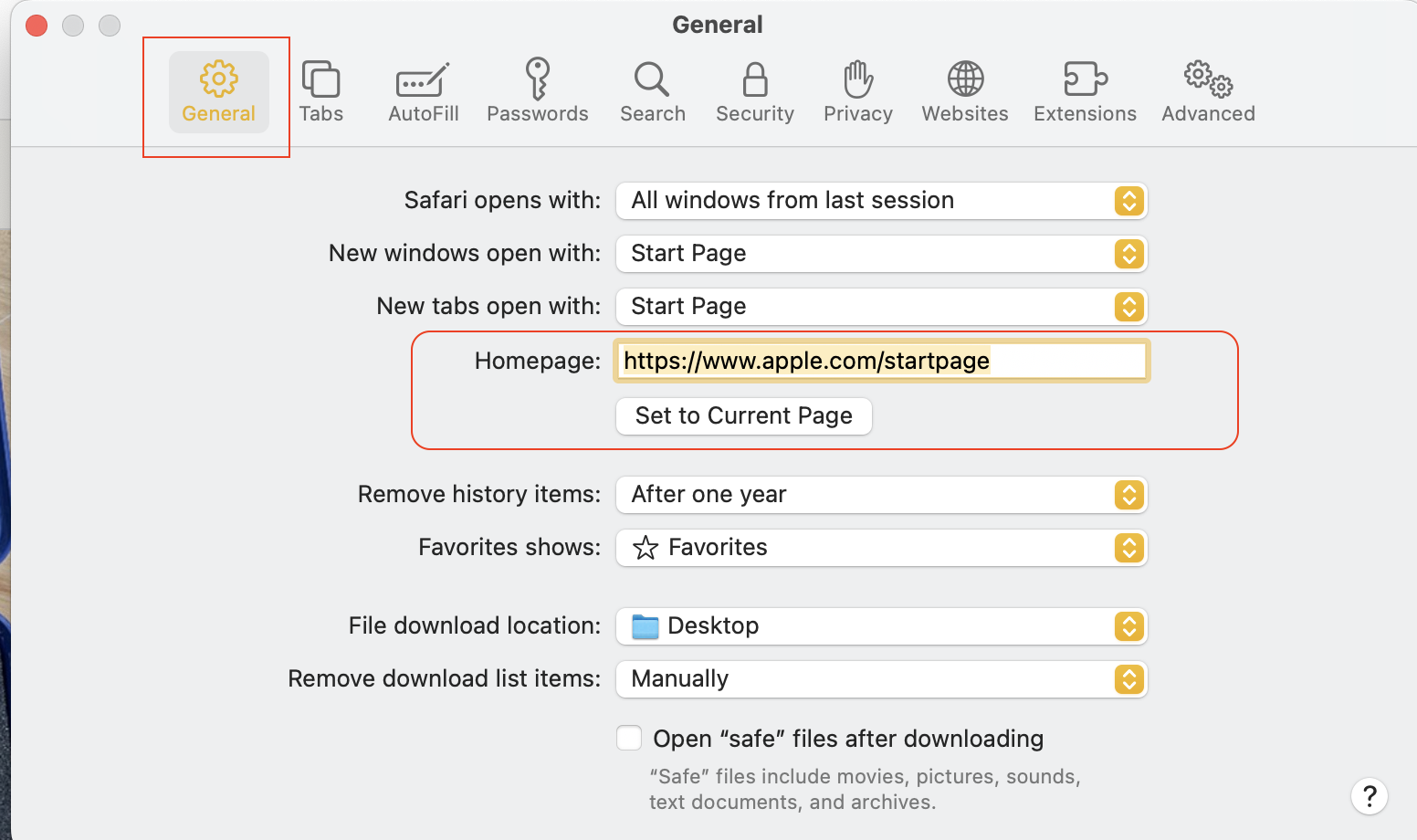1417x840 pixels.
Task: Click into the Homepage URL field
Action: pos(881,361)
